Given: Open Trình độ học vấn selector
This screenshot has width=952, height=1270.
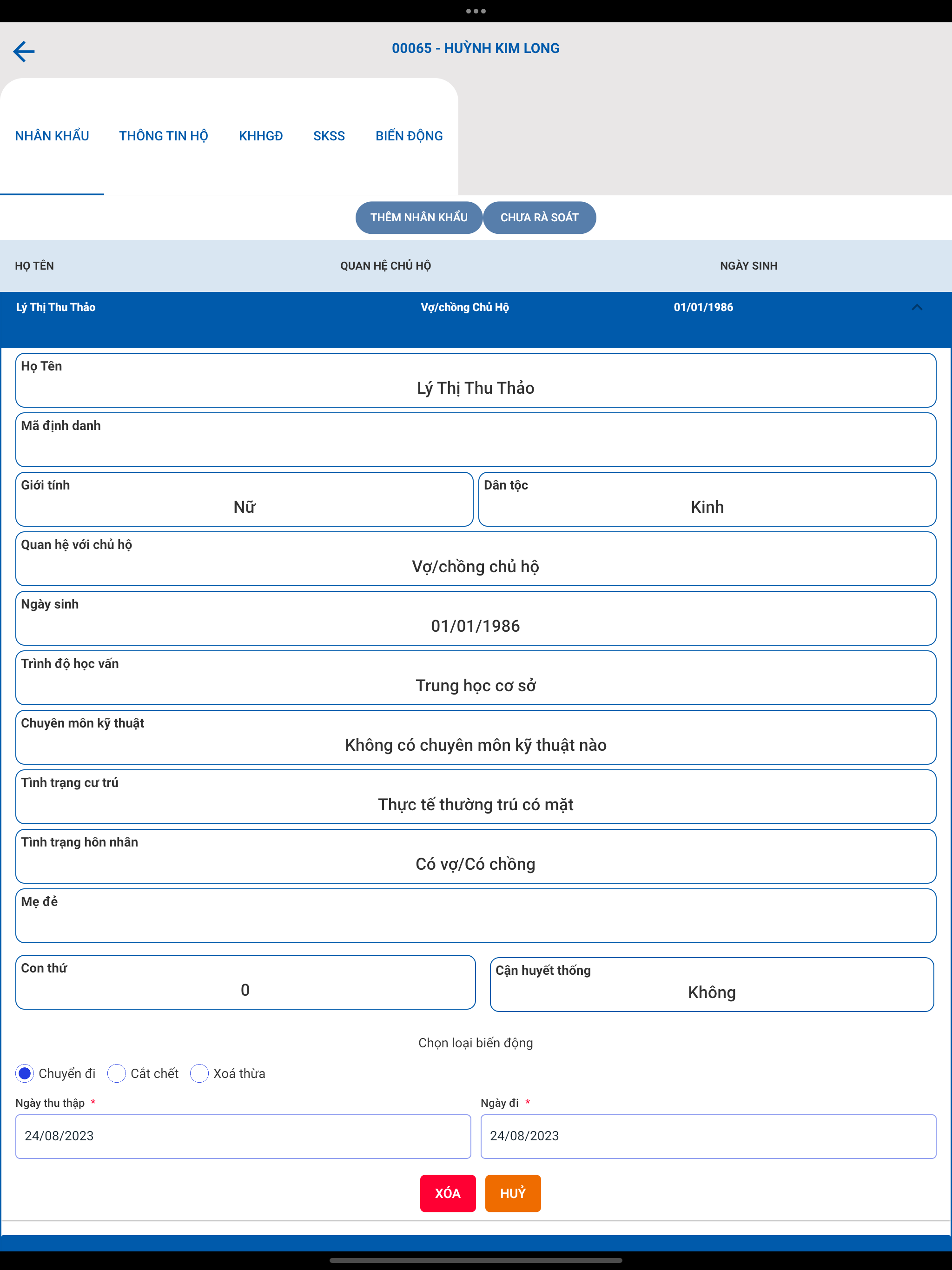Looking at the screenshot, I should (x=476, y=677).
